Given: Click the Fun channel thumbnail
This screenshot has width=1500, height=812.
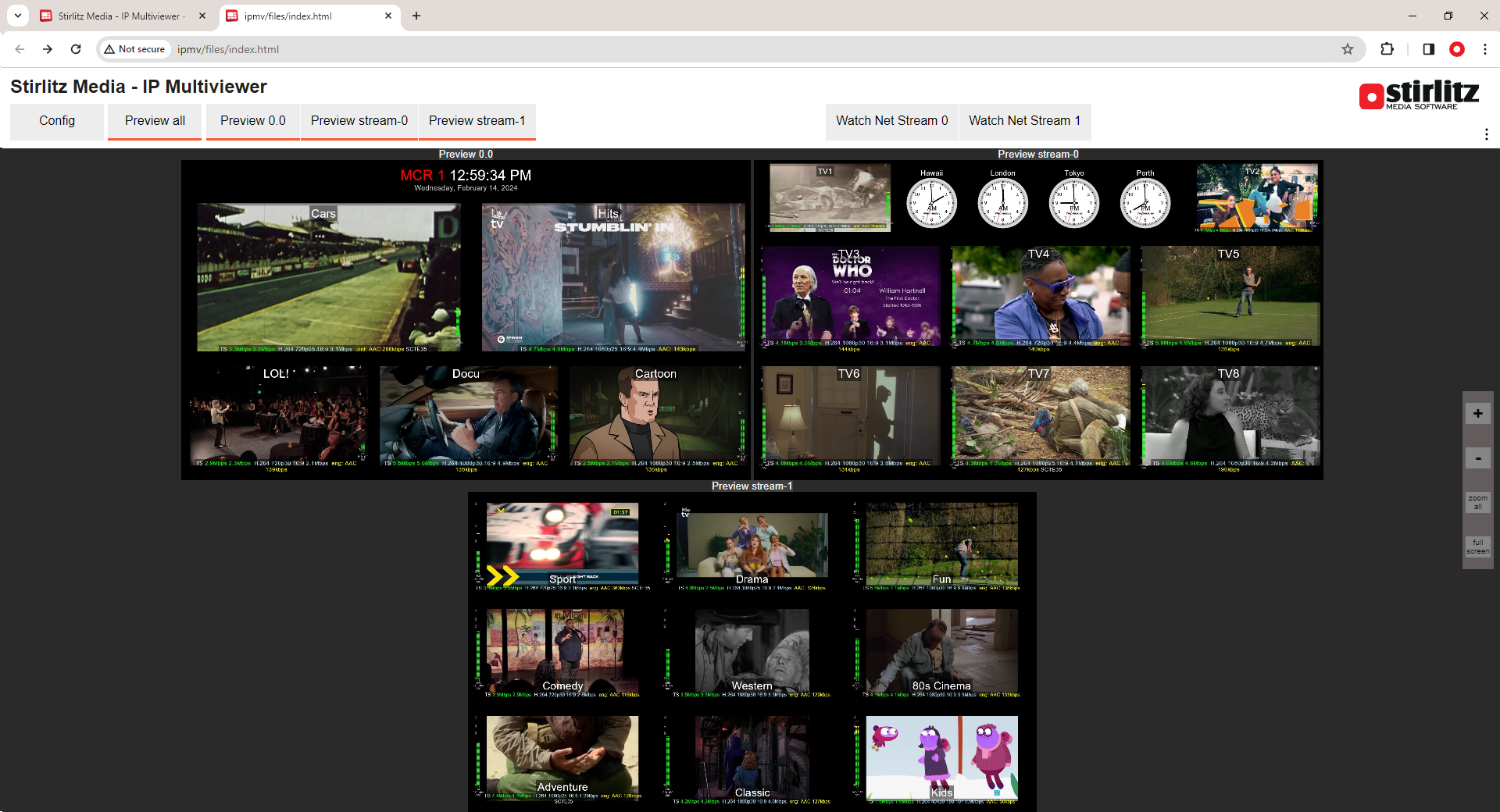Looking at the screenshot, I should (941, 543).
